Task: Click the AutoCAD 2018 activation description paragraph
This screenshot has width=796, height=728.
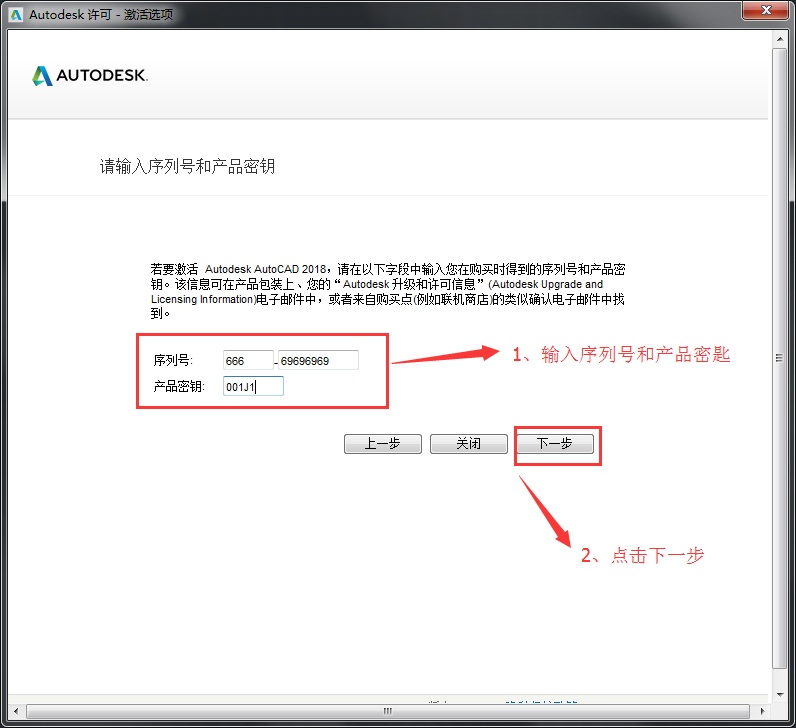Action: point(390,291)
